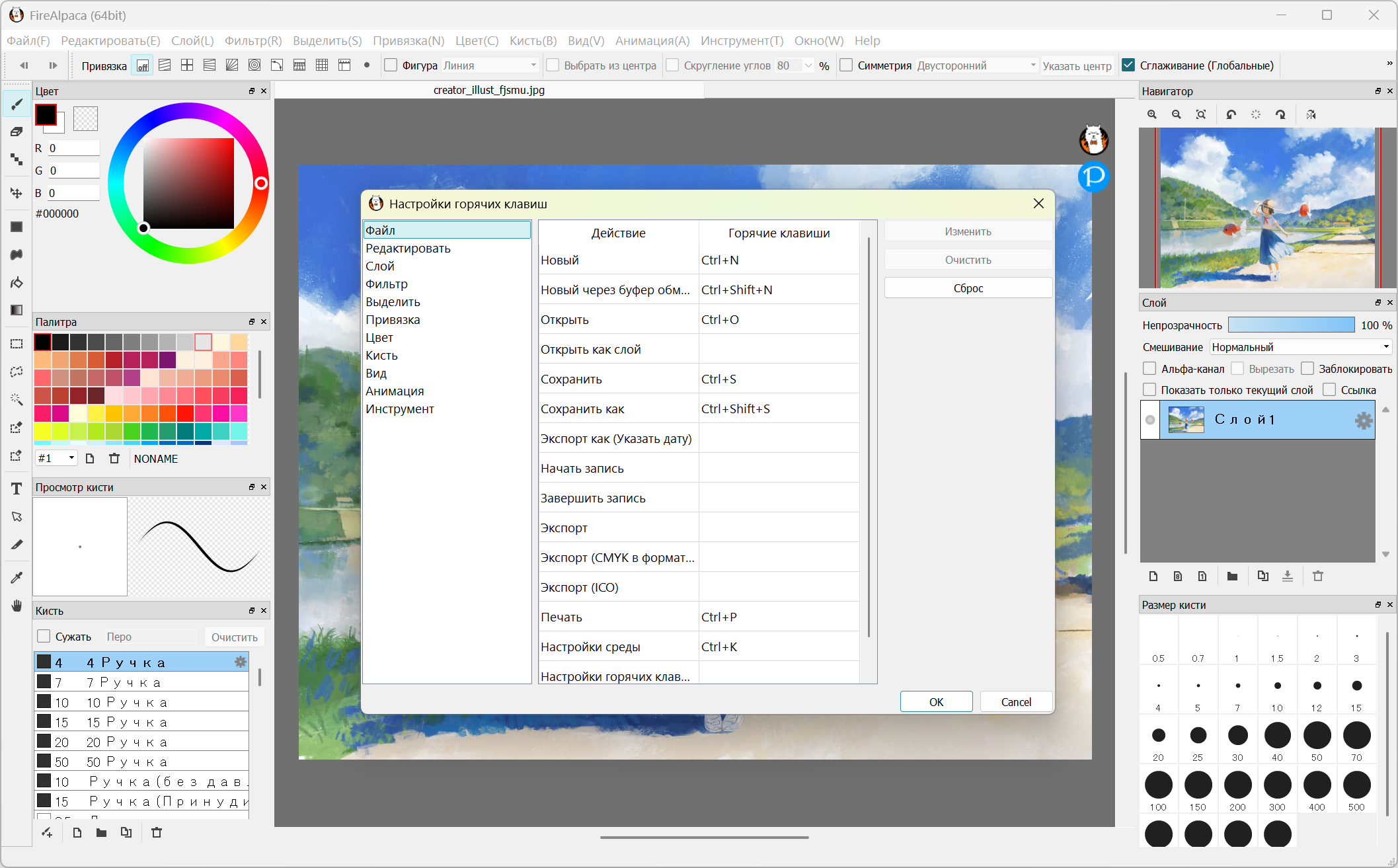Confirm the hotkey dialog with OK
The height and width of the screenshot is (868, 1398).
(x=936, y=701)
